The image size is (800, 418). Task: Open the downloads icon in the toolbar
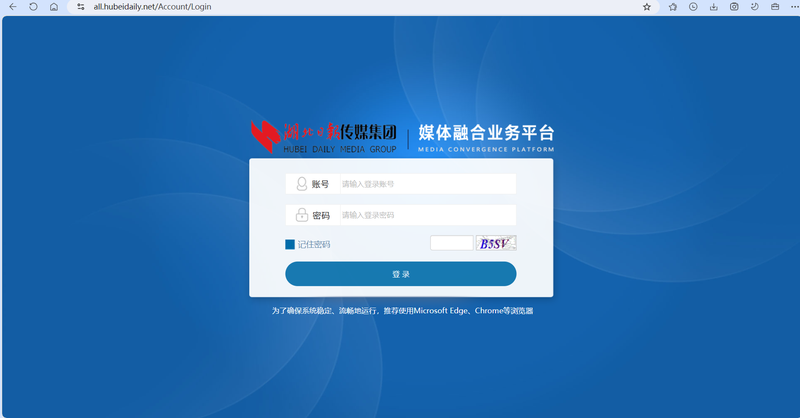713,7
